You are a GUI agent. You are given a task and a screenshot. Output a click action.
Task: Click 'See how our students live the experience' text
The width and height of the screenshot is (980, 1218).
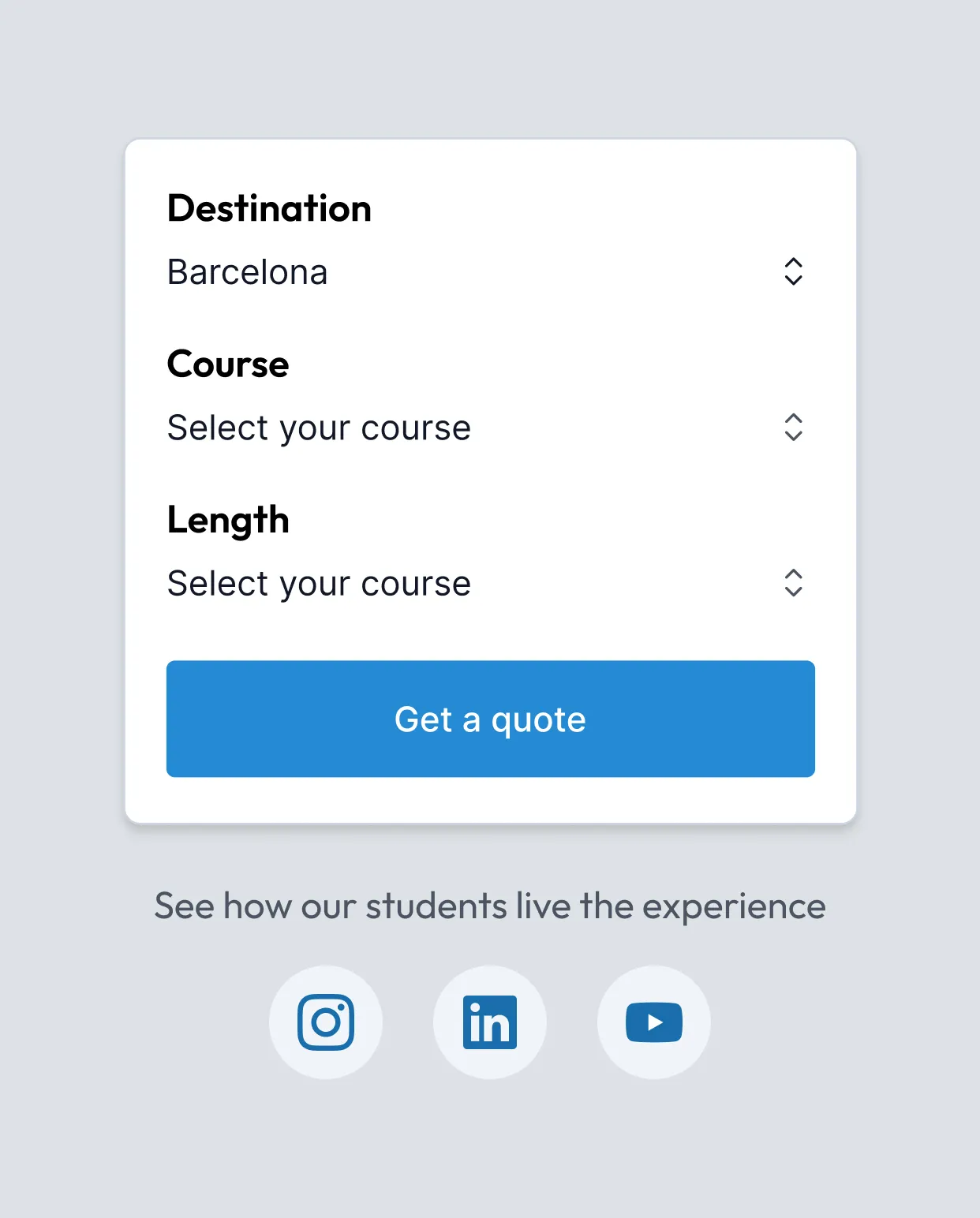[489, 906]
